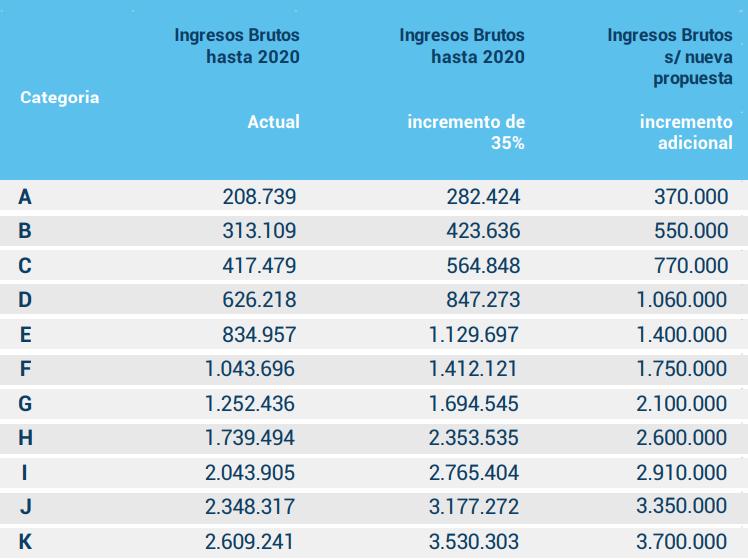
Task: Click value 423.636 in row B
Action: pos(483,231)
